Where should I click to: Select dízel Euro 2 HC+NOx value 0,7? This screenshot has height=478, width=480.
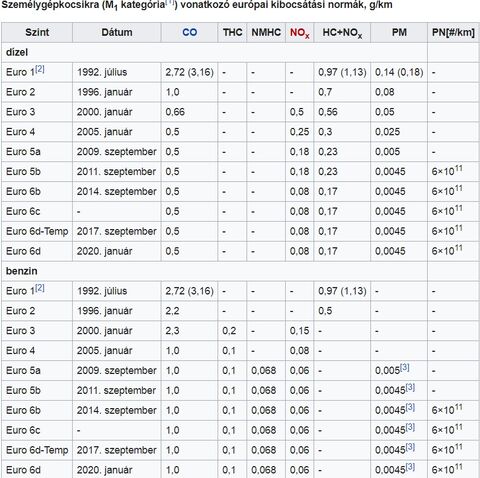[x=325, y=92]
